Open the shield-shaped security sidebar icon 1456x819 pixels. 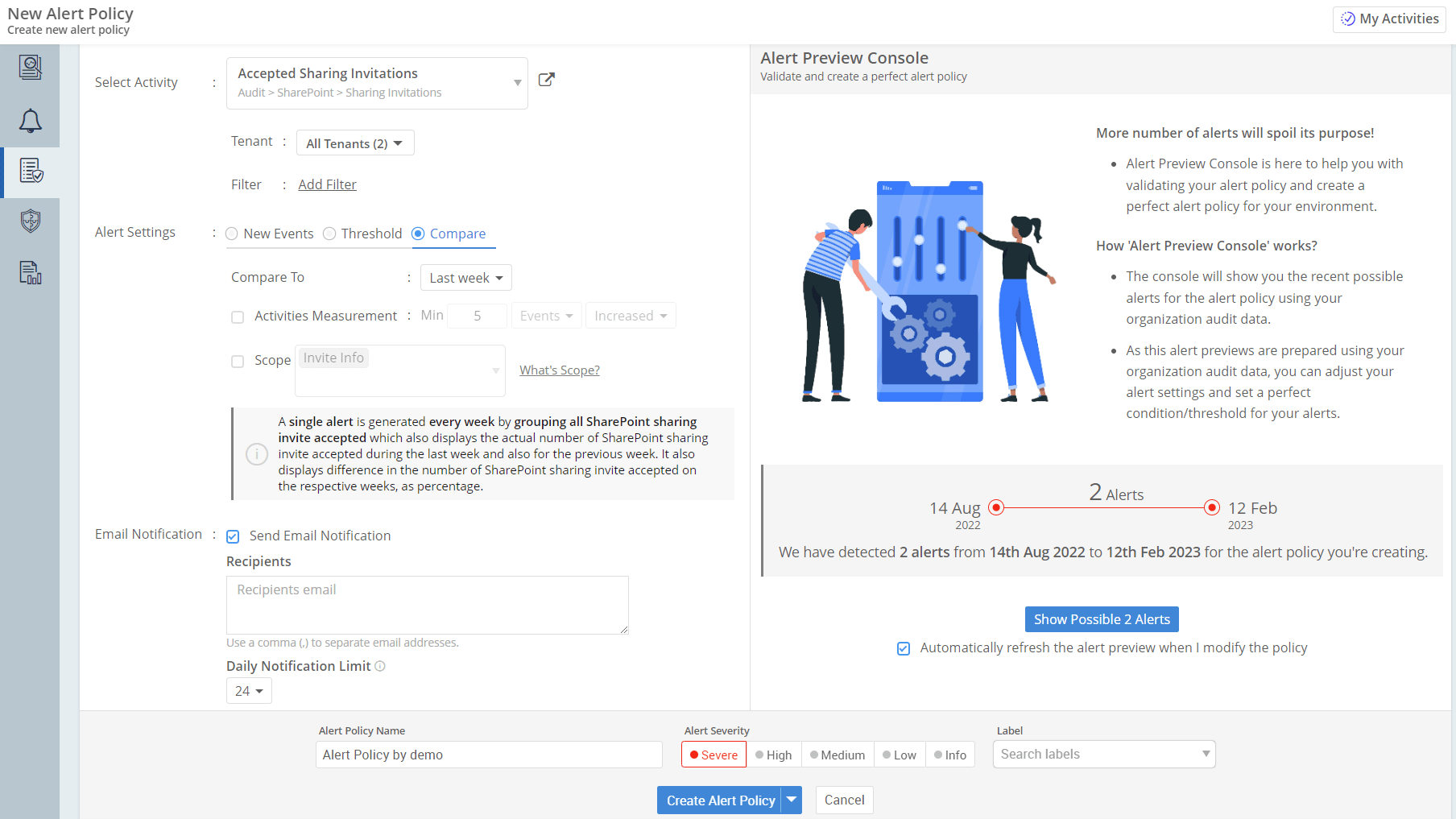click(30, 221)
